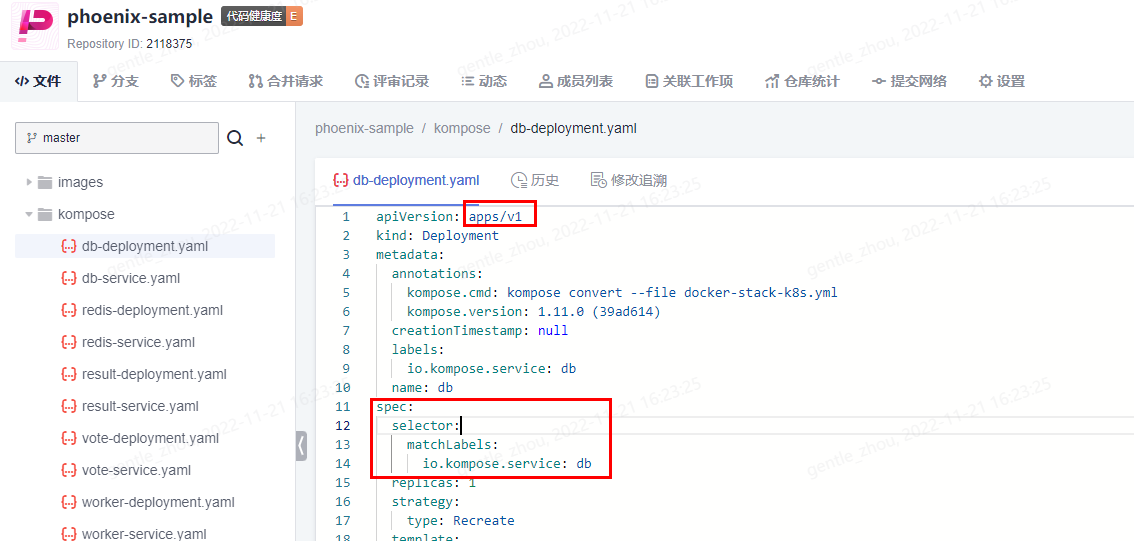Image resolution: width=1134 pixels, height=541 pixels.
Task: Go to kompose in breadcrumb
Action: coord(462,128)
